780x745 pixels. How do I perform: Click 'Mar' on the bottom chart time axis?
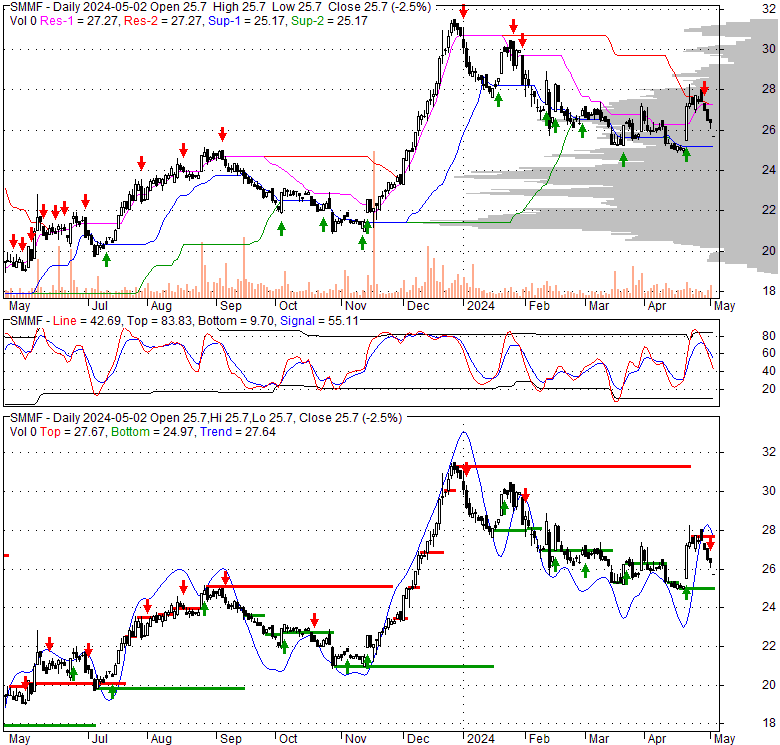(599, 739)
